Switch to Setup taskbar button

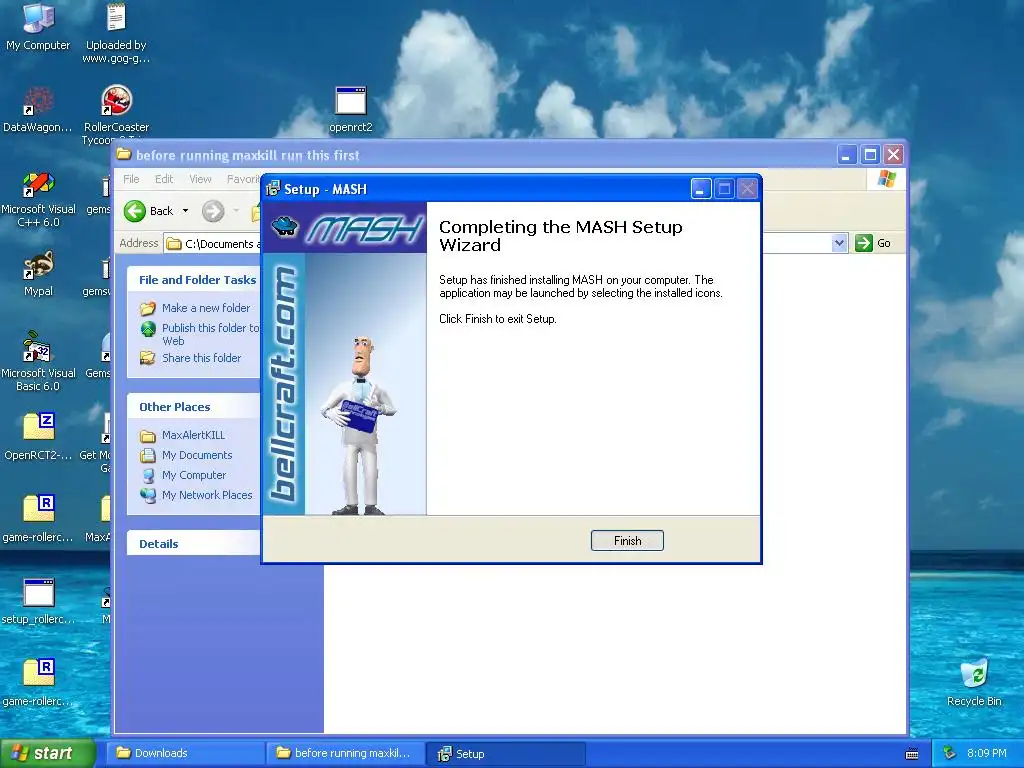505,753
